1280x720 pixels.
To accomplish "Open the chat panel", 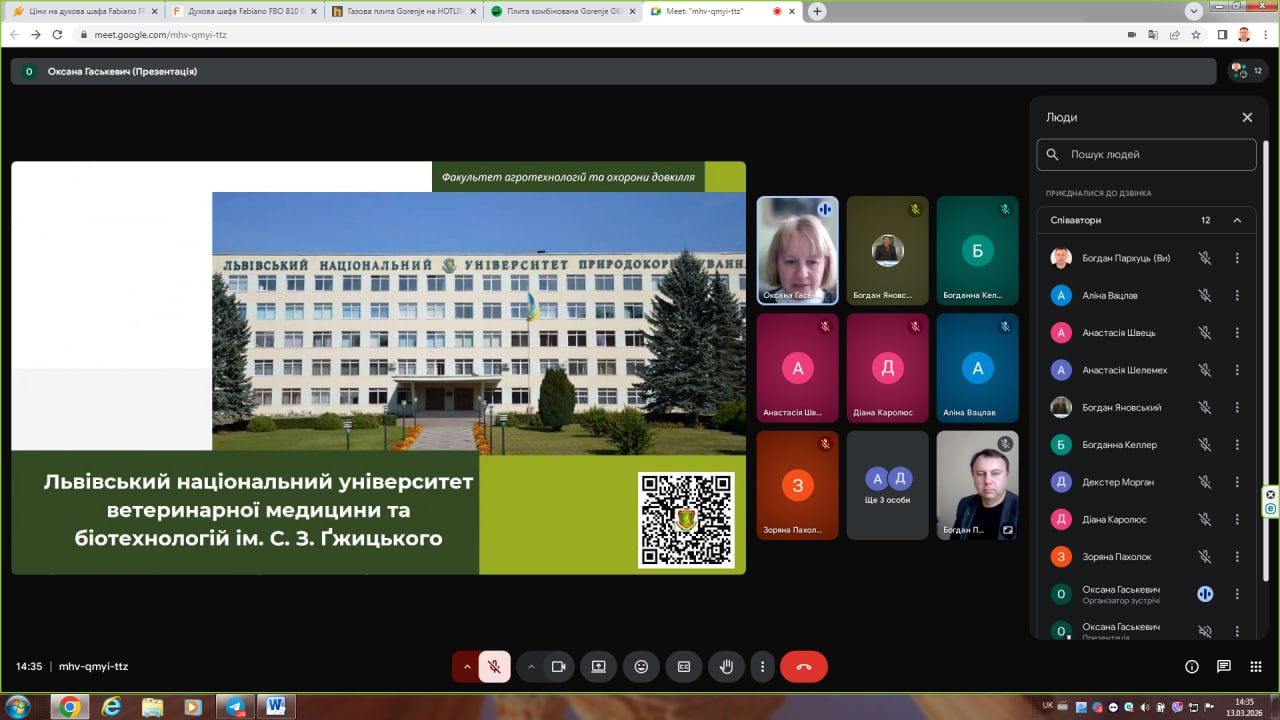I will tap(1223, 667).
